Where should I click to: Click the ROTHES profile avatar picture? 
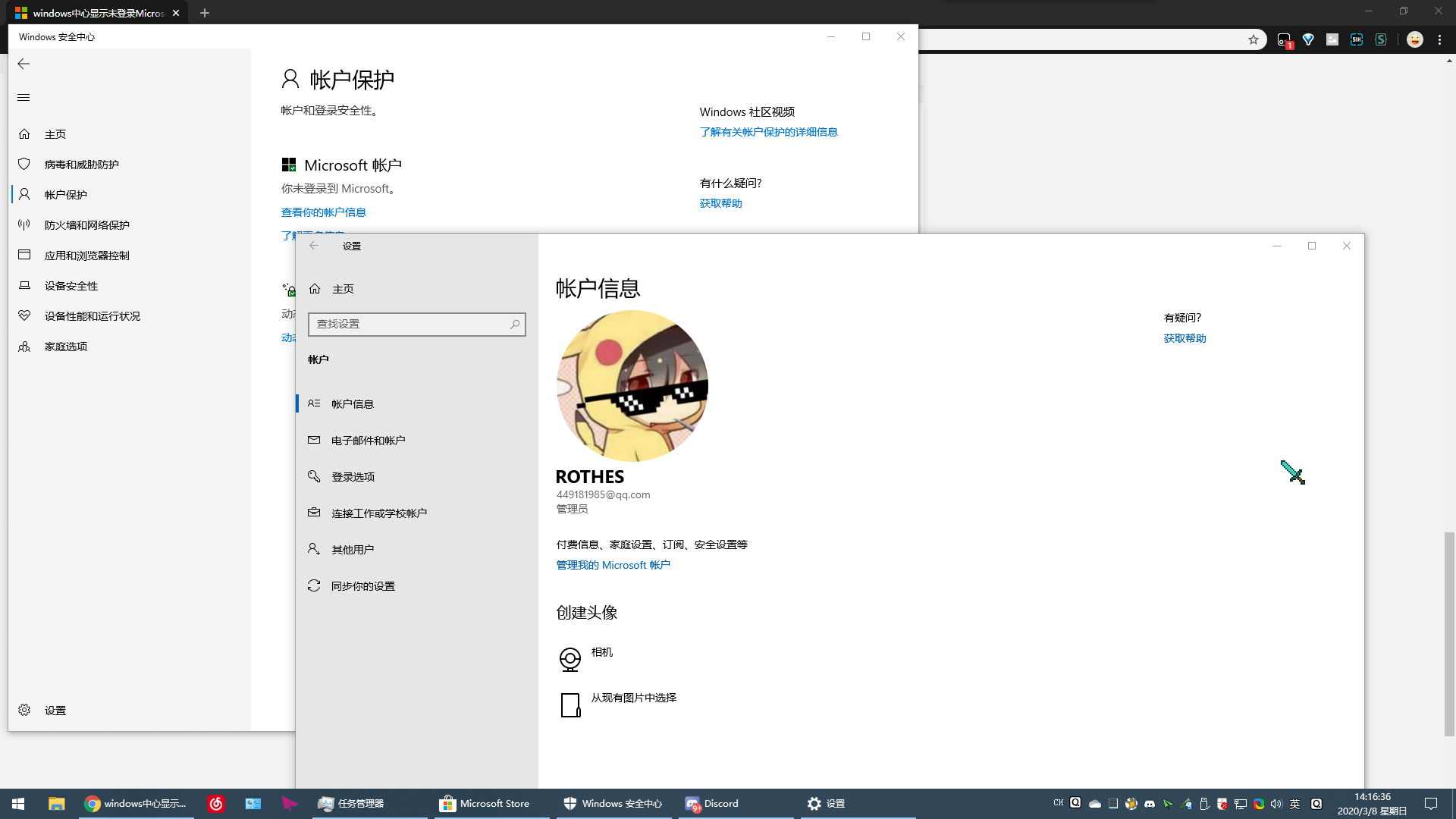pos(632,385)
